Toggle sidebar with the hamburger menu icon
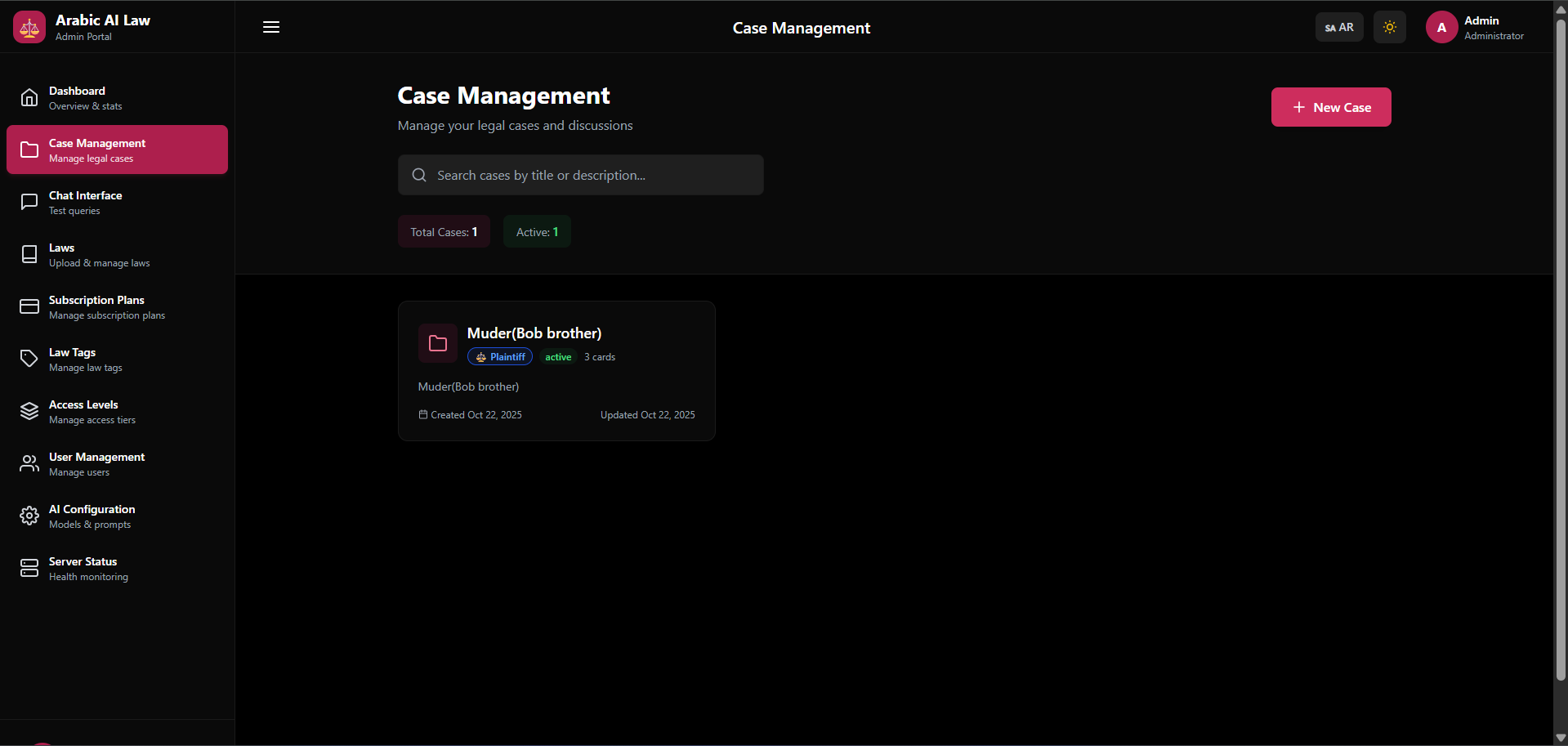The height and width of the screenshot is (746, 1568). pos(271,27)
